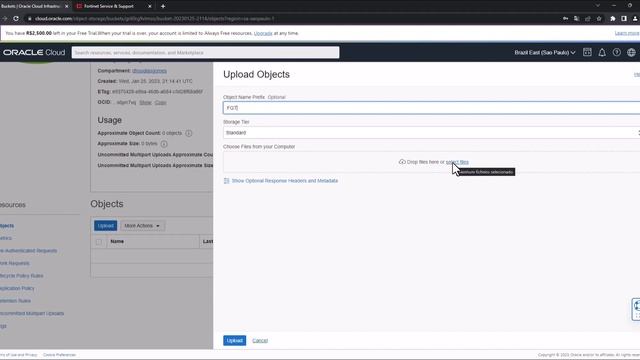Close the Buckets Oracle Cloud tab
Viewport: 640px width, 360px height.
coord(67,6)
